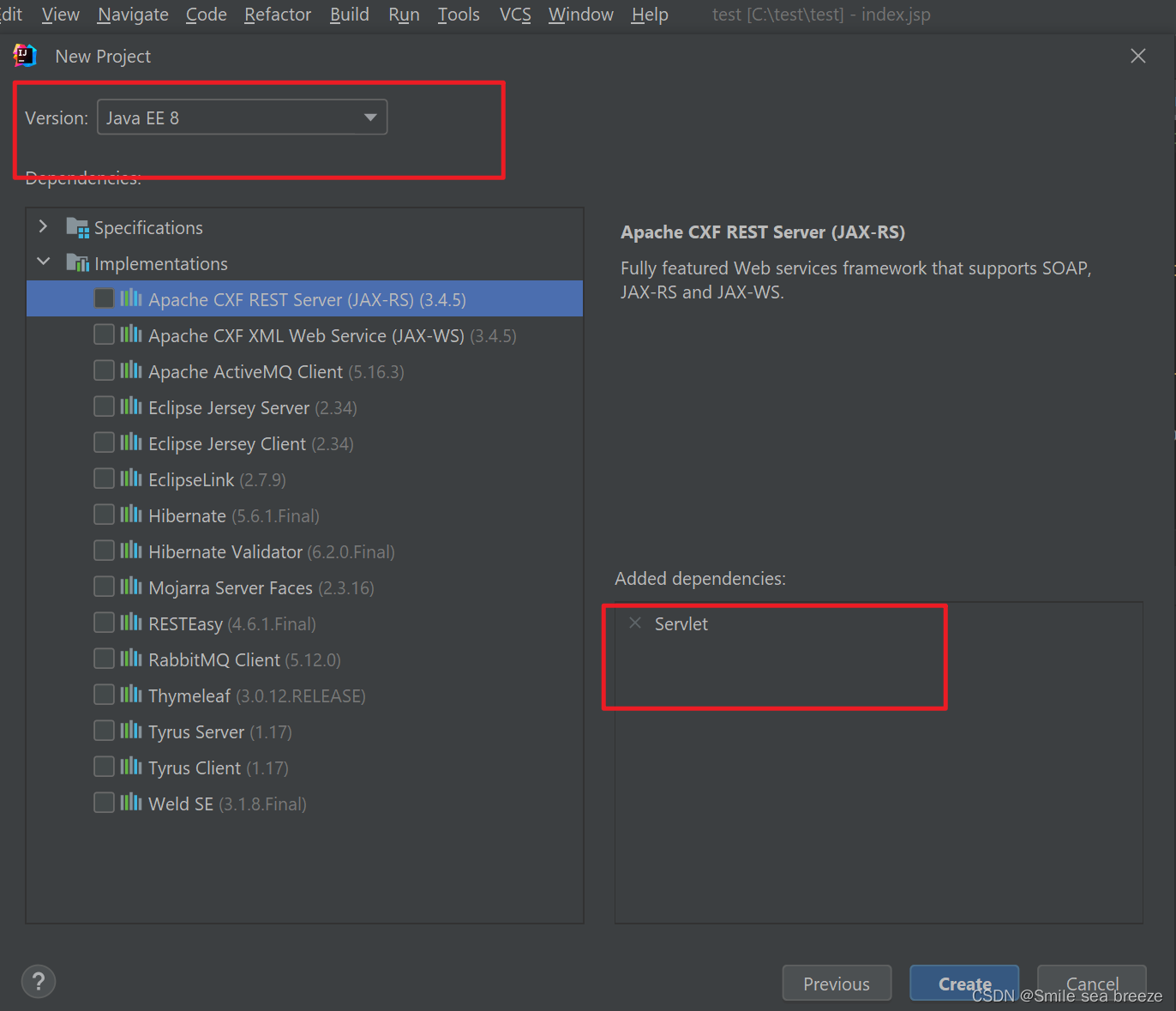Check the Weld SE checkbox
This screenshot has height=1011, width=1176.
[104, 803]
